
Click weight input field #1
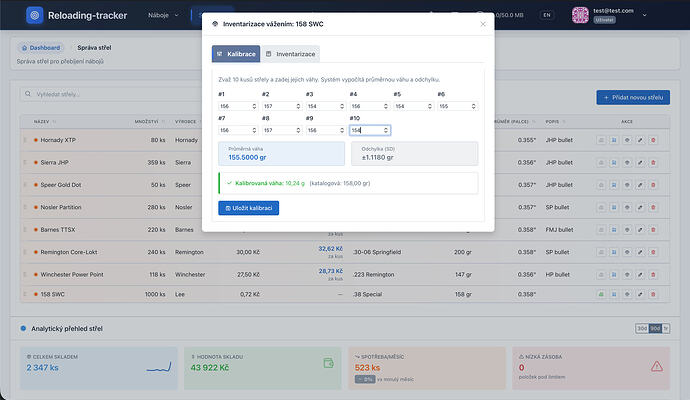pos(237,106)
